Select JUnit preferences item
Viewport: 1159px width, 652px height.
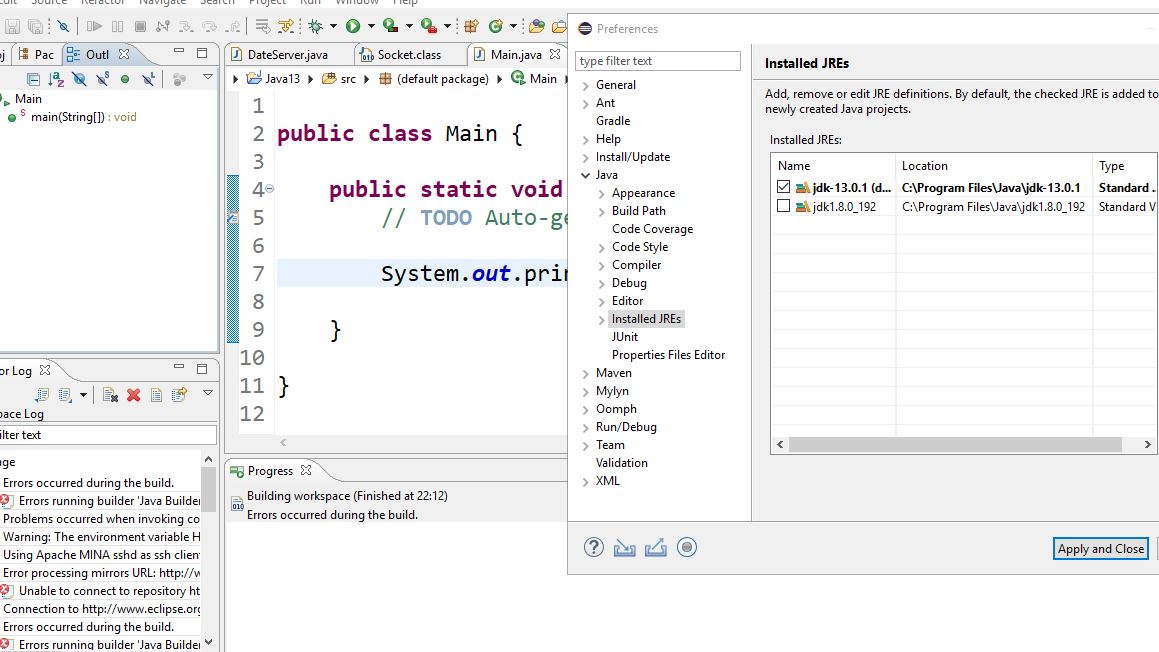625,336
